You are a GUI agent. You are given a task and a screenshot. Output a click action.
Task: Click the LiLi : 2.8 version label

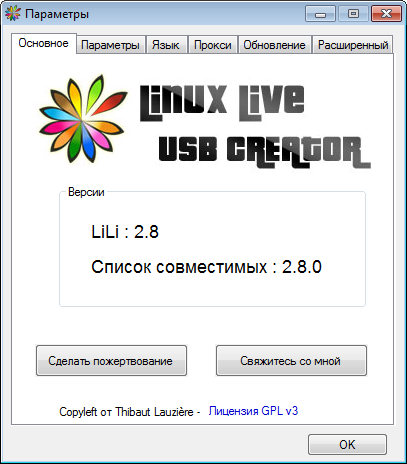(125, 231)
